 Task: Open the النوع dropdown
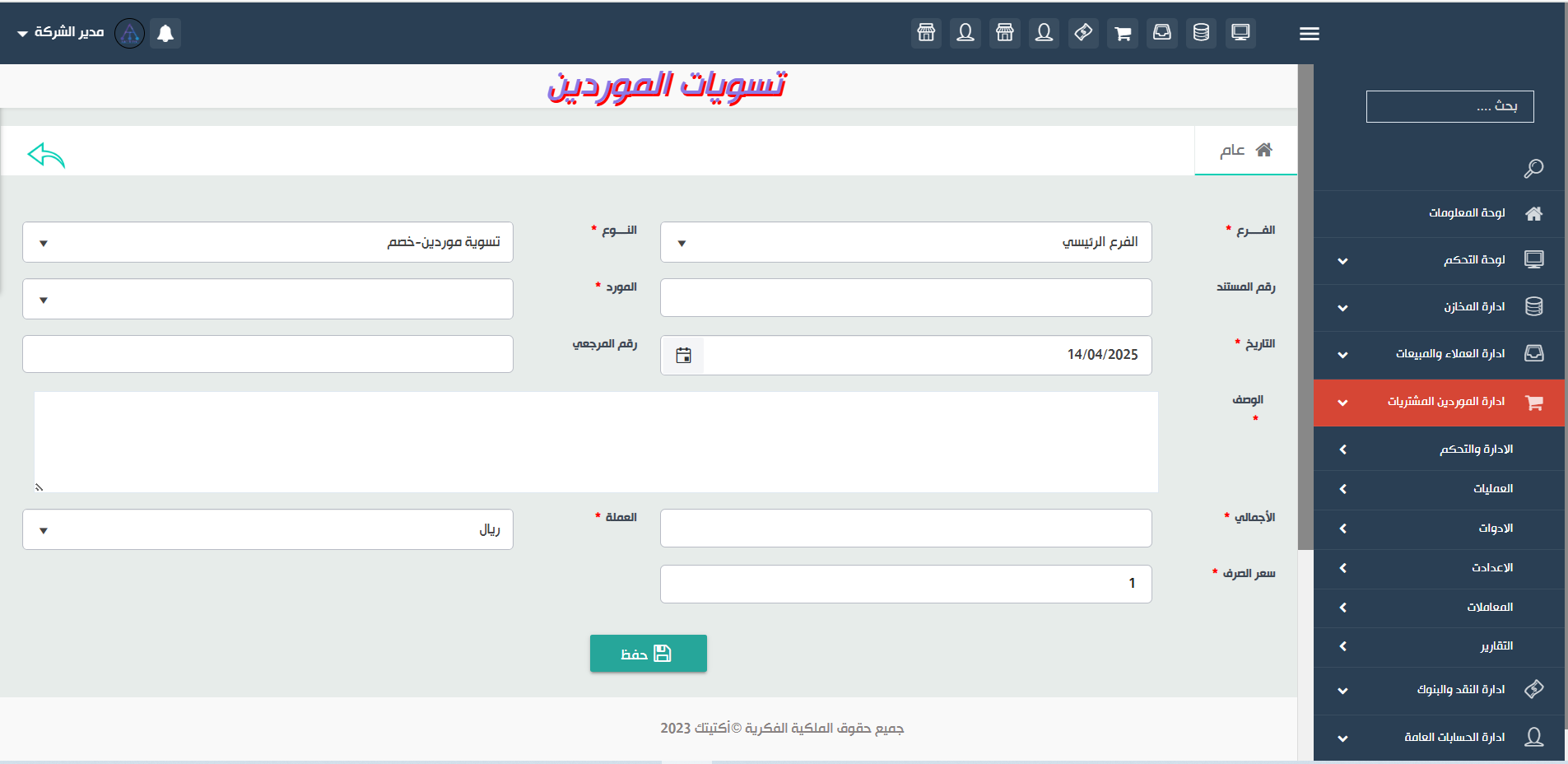(268, 242)
